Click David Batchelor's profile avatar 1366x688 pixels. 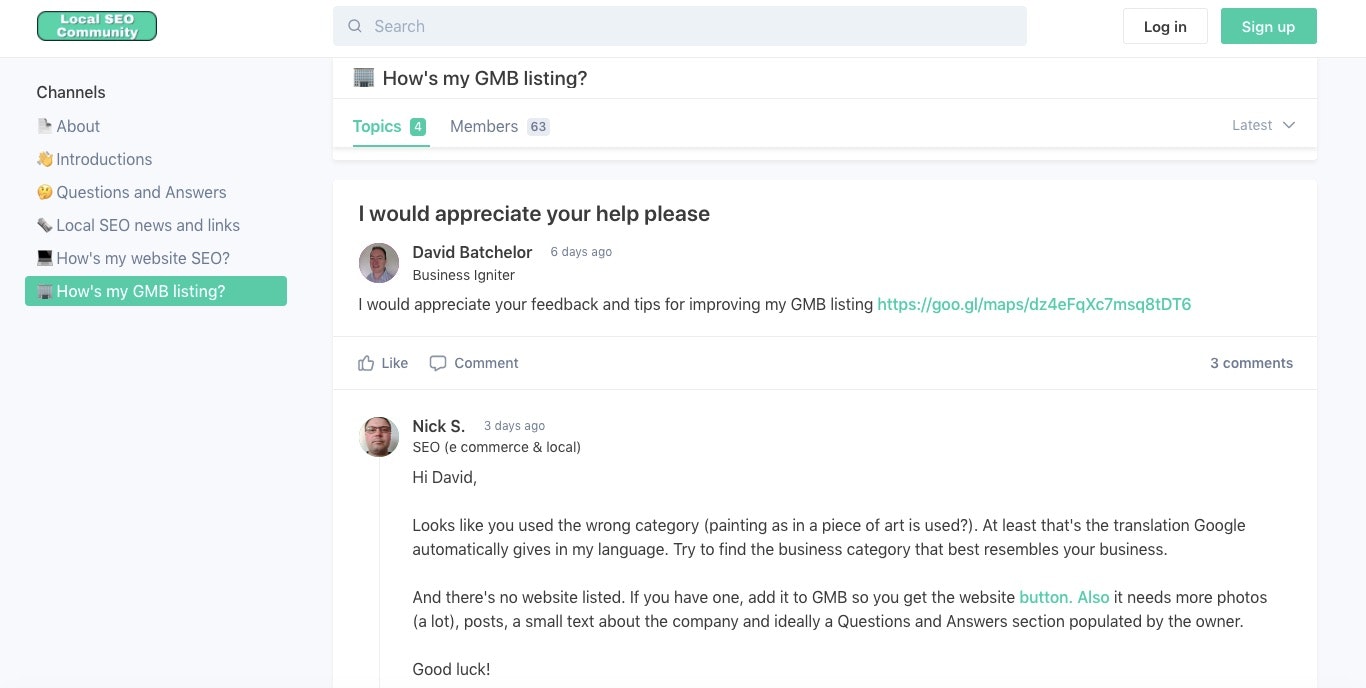click(x=378, y=262)
